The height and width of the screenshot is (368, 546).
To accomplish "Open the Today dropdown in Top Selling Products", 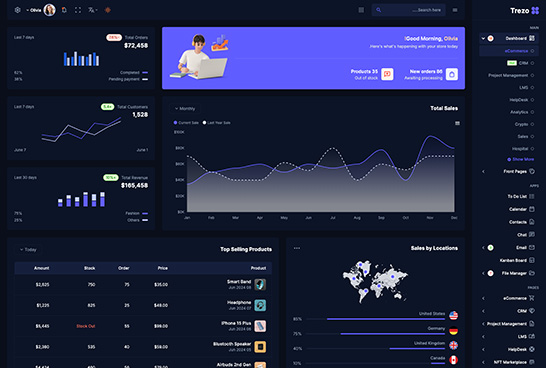I will (x=28, y=250).
